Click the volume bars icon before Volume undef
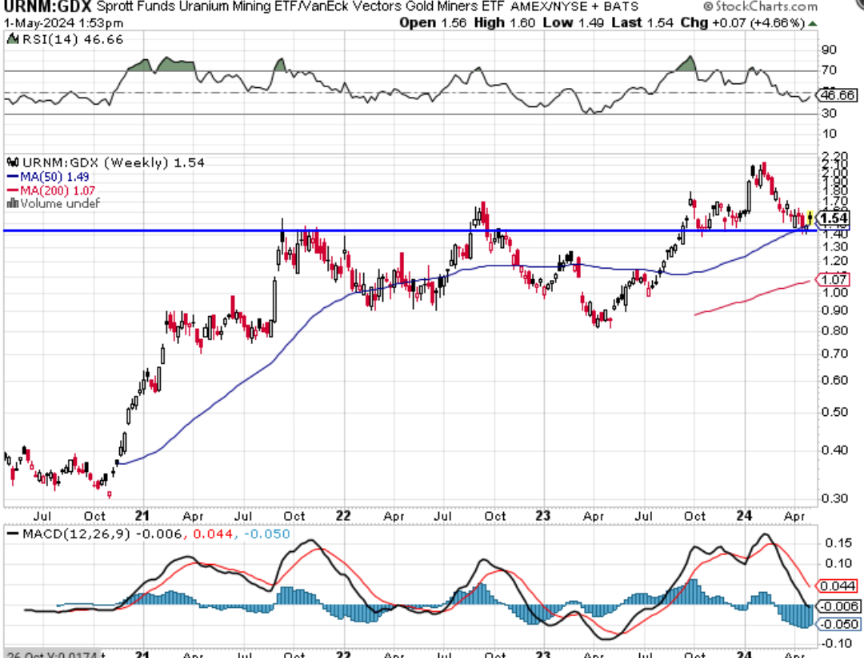This screenshot has height=658, width=864. (x=13, y=203)
